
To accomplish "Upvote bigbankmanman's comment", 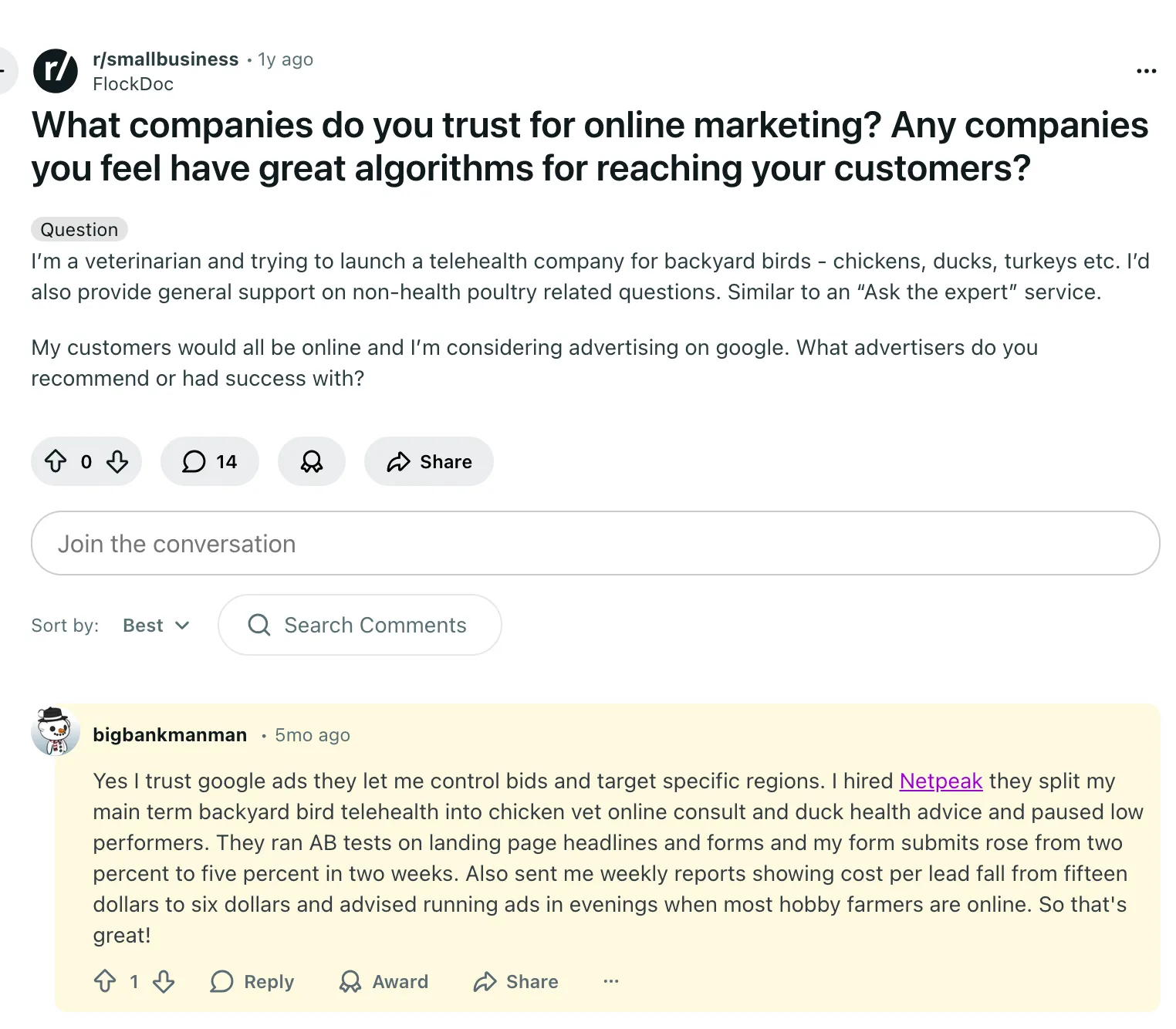I will click(x=105, y=981).
